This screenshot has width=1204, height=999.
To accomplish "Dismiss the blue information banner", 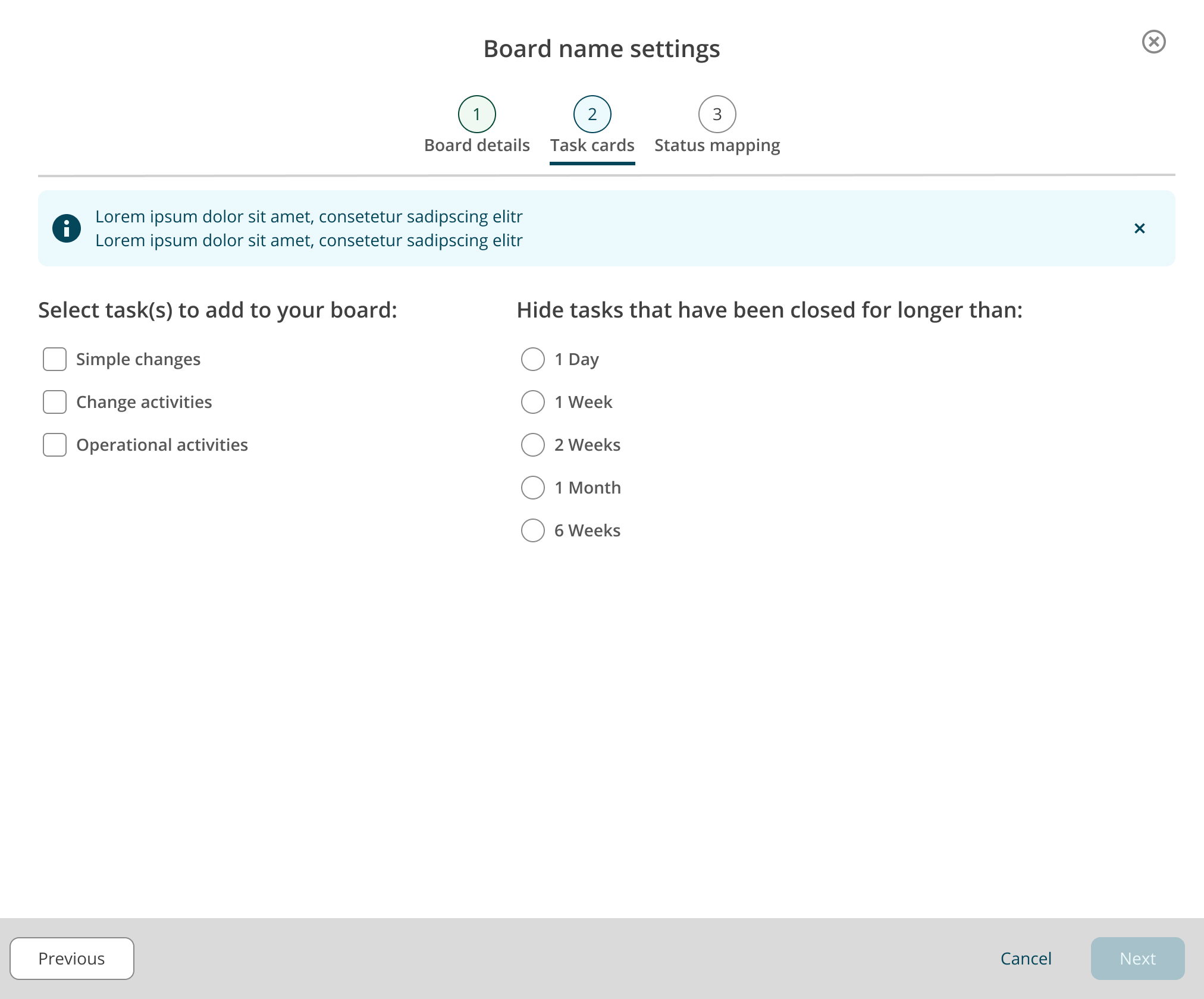I will click(1139, 228).
